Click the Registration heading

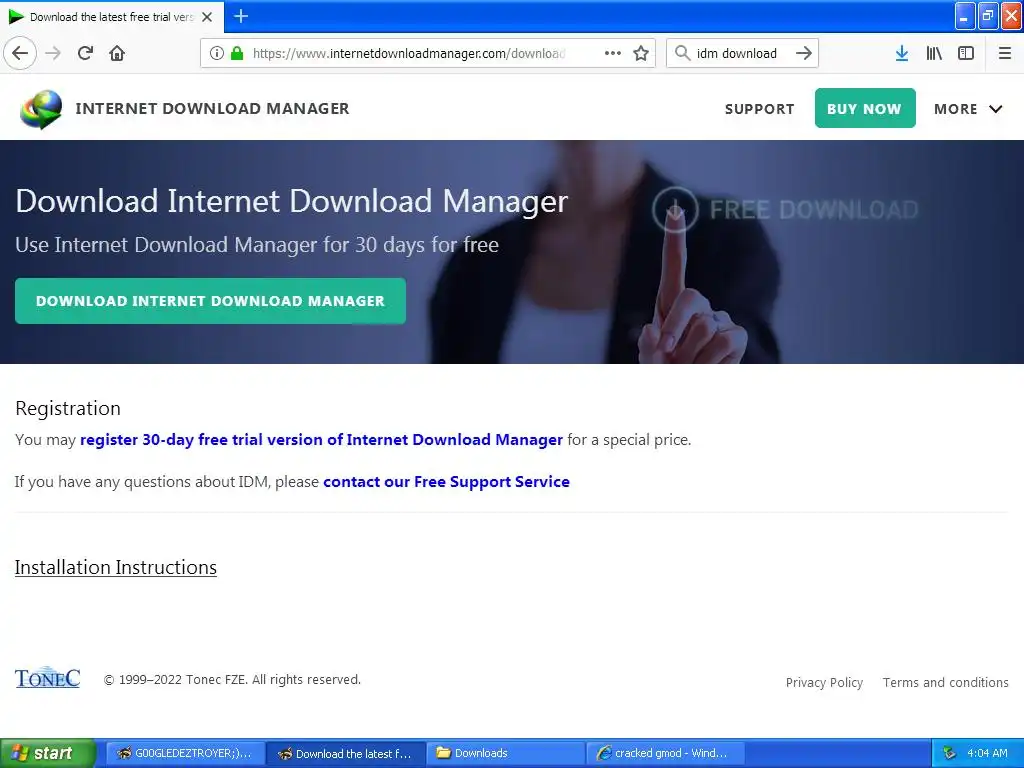(68, 408)
